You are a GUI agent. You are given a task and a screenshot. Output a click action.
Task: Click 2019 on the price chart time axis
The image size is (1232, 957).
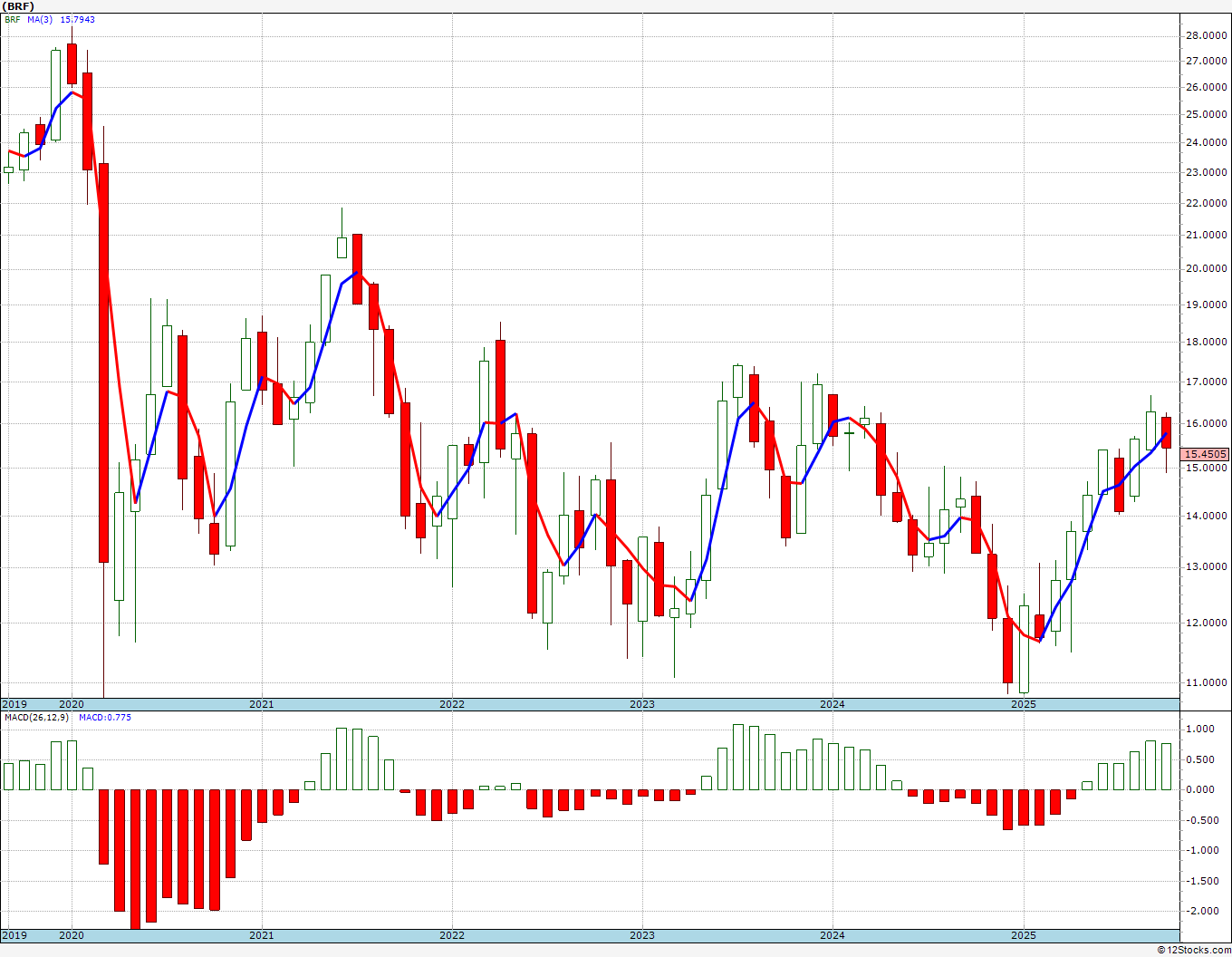pyautogui.click(x=14, y=704)
